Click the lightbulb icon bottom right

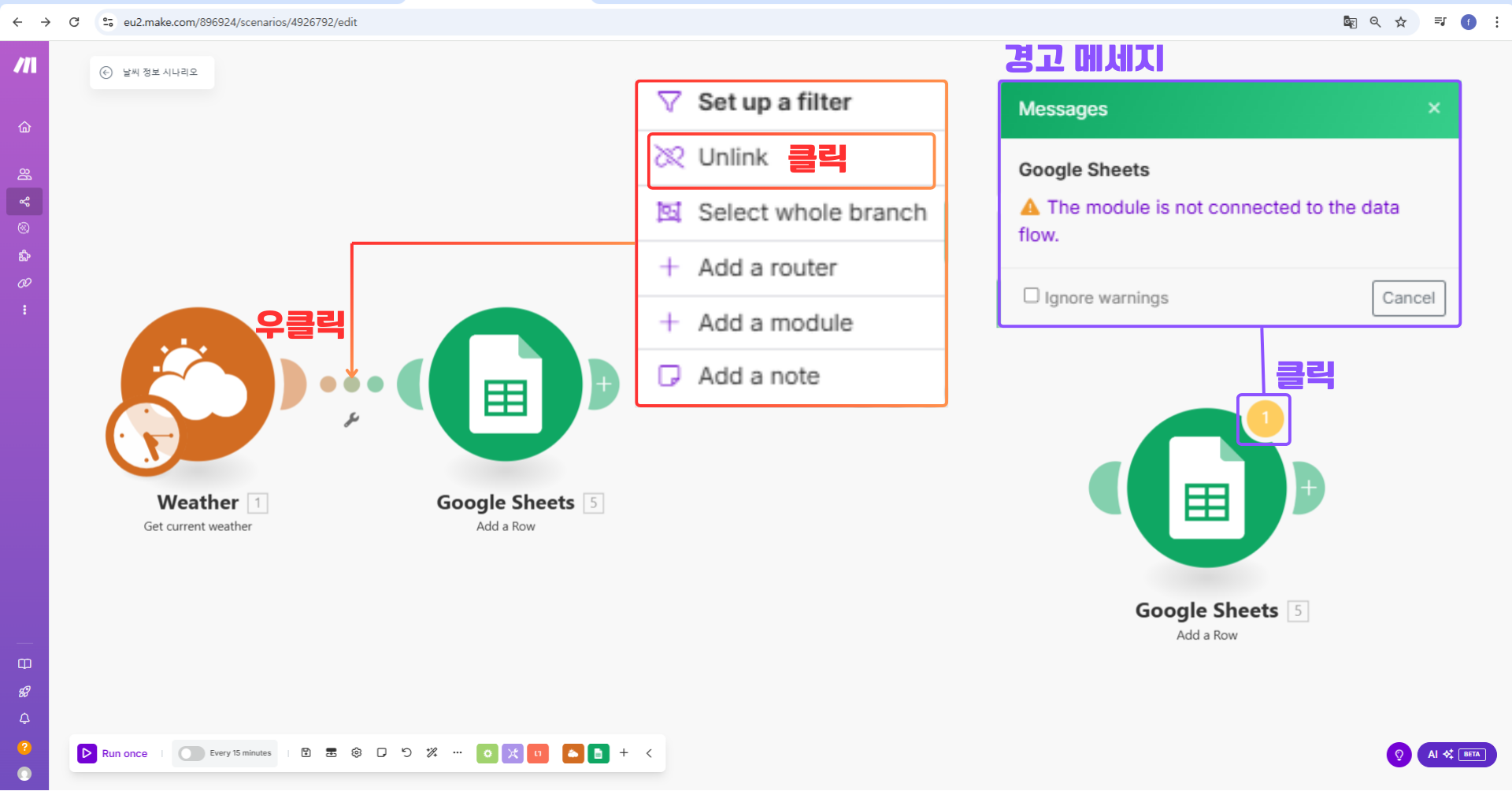pyautogui.click(x=1399, y=755)
